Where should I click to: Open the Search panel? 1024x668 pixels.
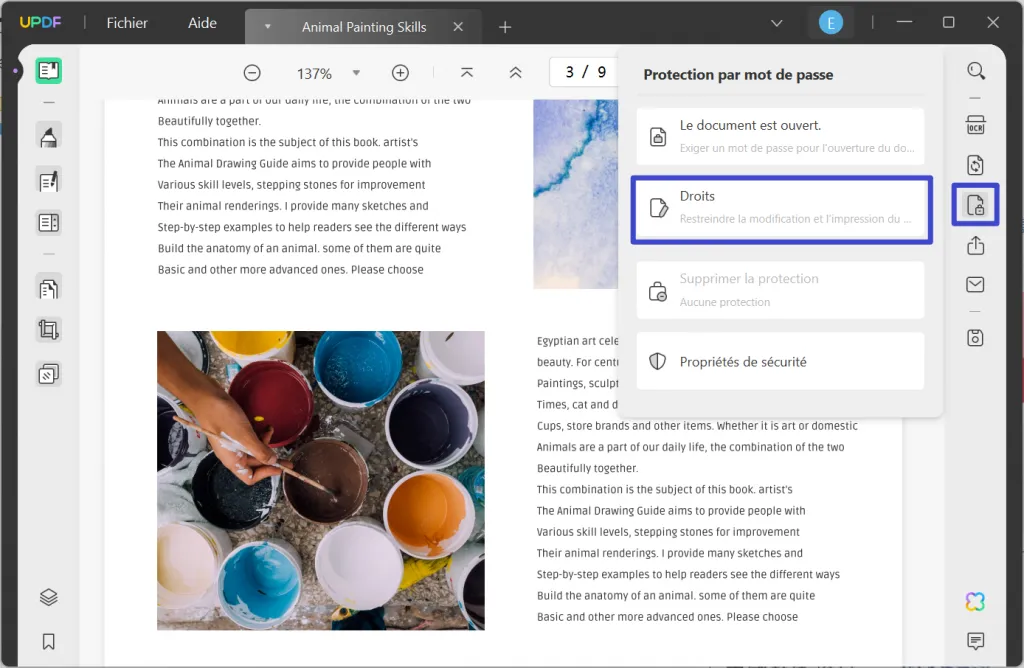click(x=975, y=71)
